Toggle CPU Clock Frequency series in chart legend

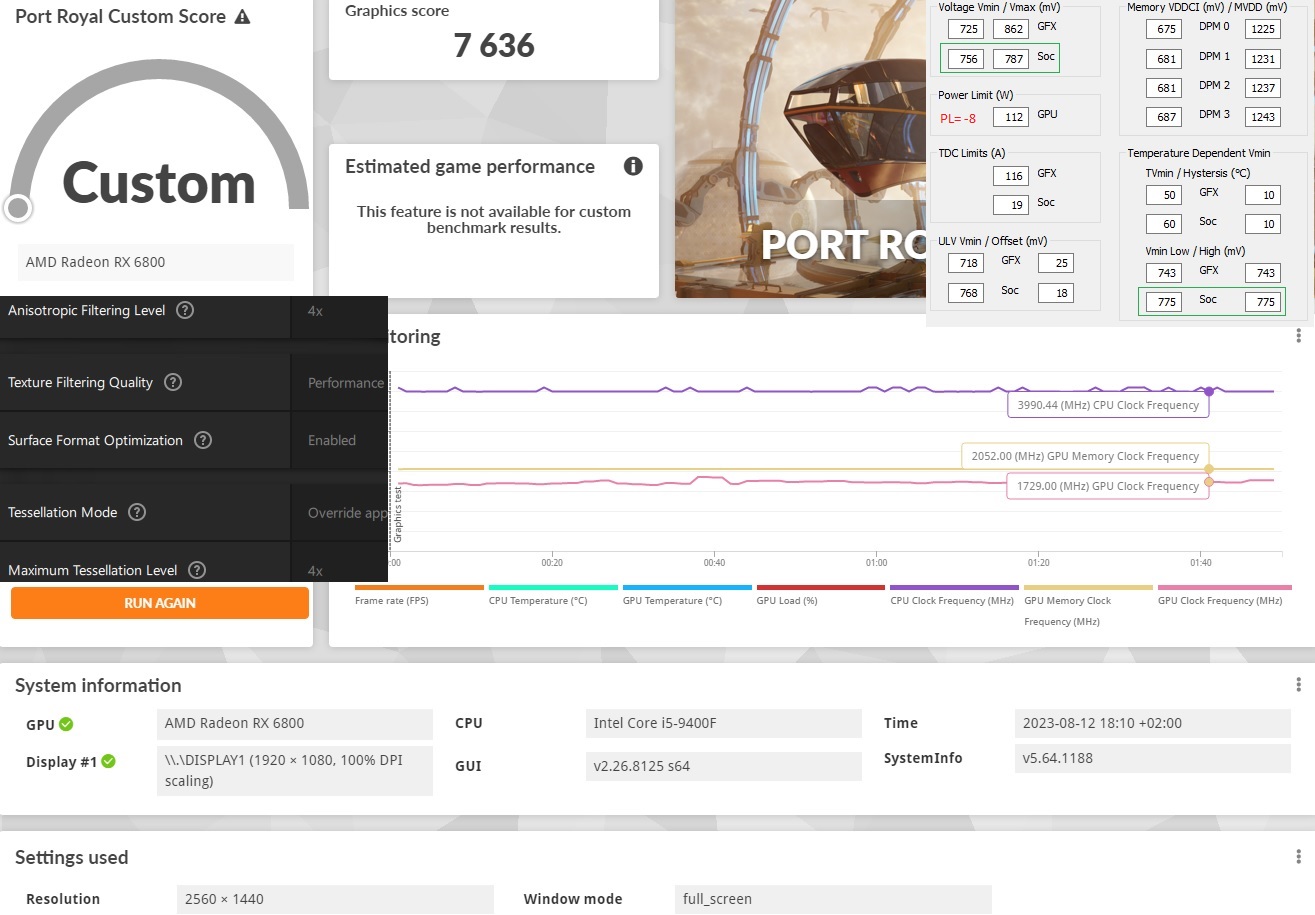coord(954,595)
